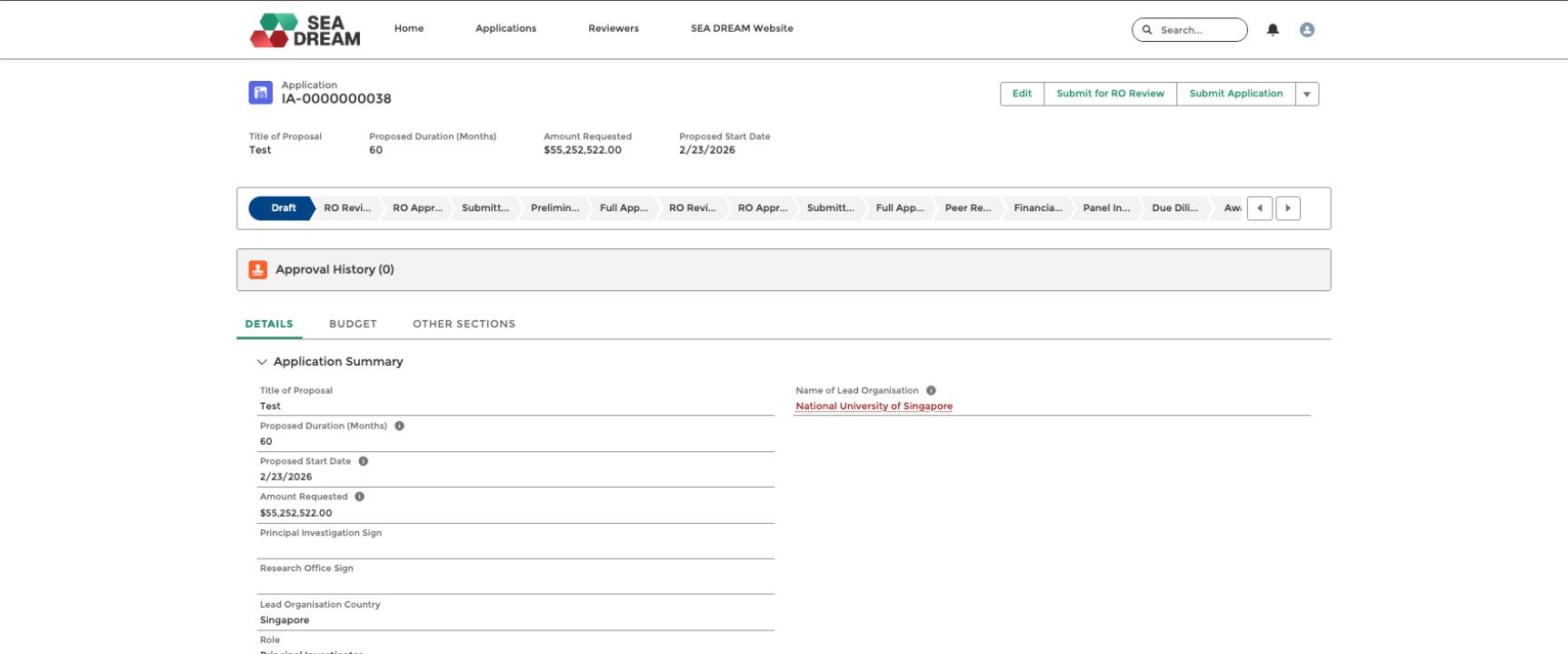Click Submit for RO Review button
This screenshot has width=1568, height=654.
coord(1110,94)
